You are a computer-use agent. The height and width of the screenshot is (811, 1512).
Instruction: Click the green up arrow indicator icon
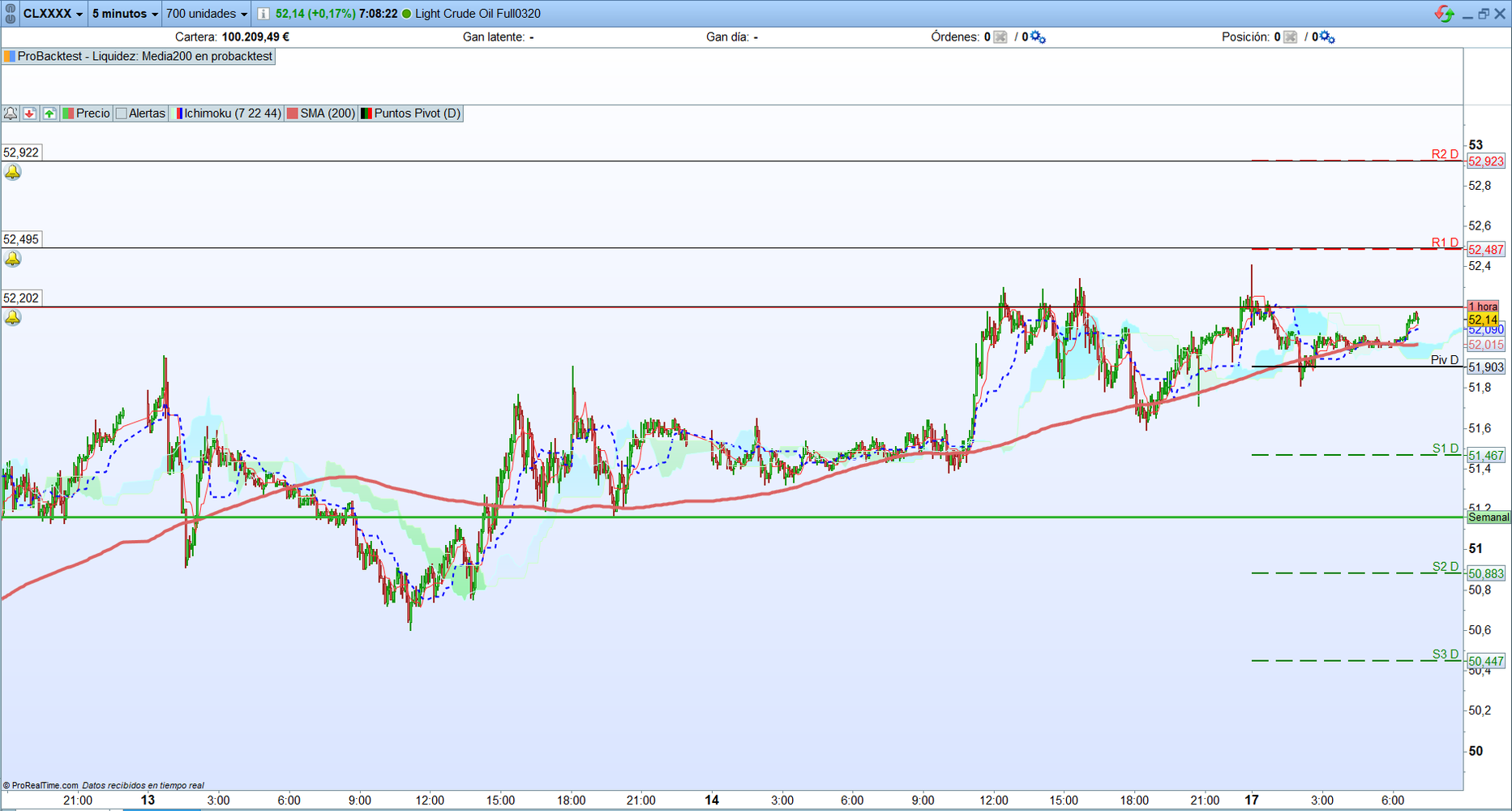pyautogui.click(x=49, y=114)
